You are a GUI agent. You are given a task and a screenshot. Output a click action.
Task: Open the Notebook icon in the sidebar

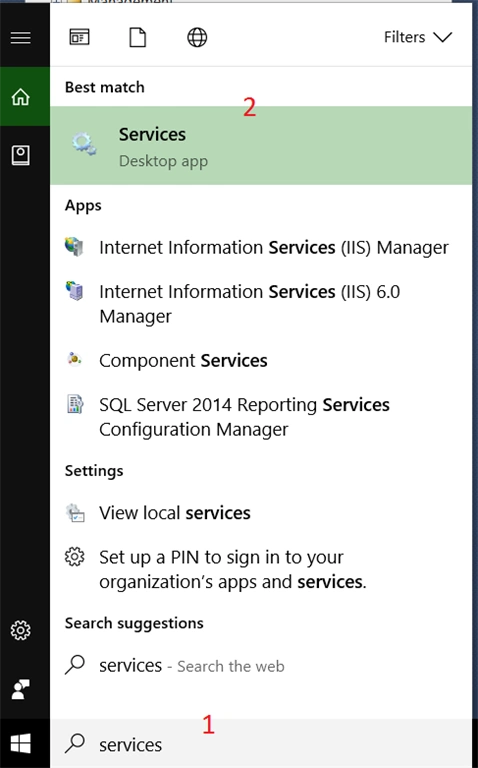pyautogui.click(x=21, y=155)
